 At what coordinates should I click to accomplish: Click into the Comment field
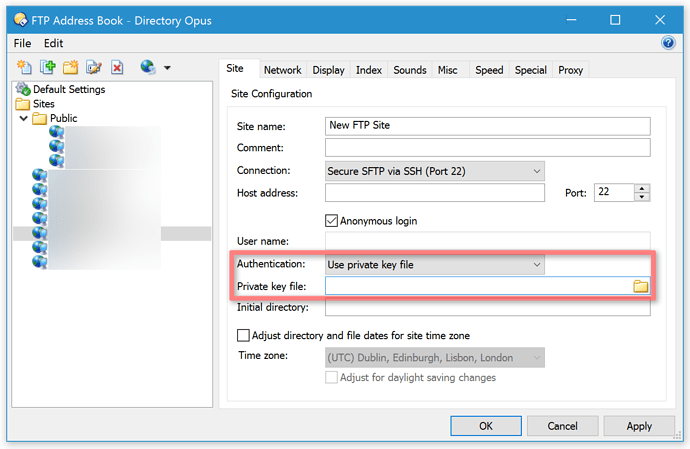pos(488,147)
